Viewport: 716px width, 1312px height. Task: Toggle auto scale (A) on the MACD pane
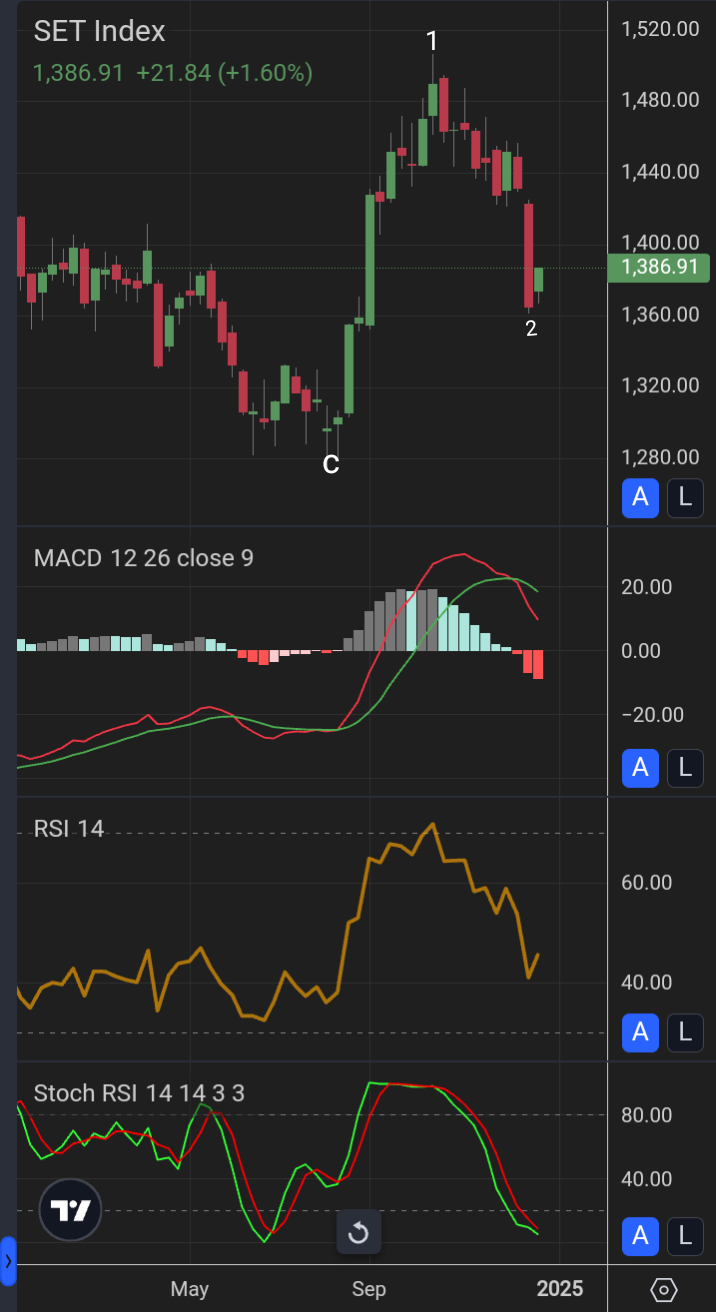641,768
